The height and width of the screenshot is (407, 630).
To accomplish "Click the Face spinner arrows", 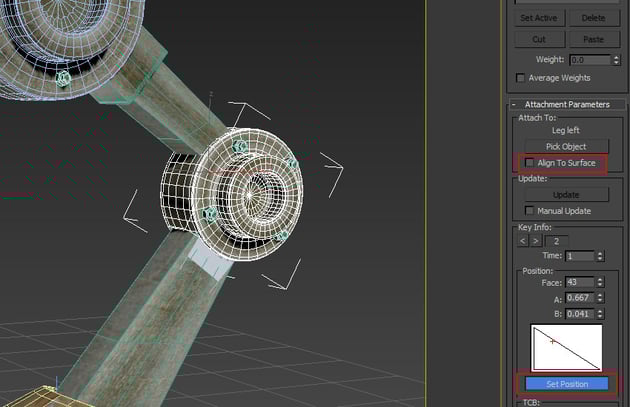I will 600,282.
